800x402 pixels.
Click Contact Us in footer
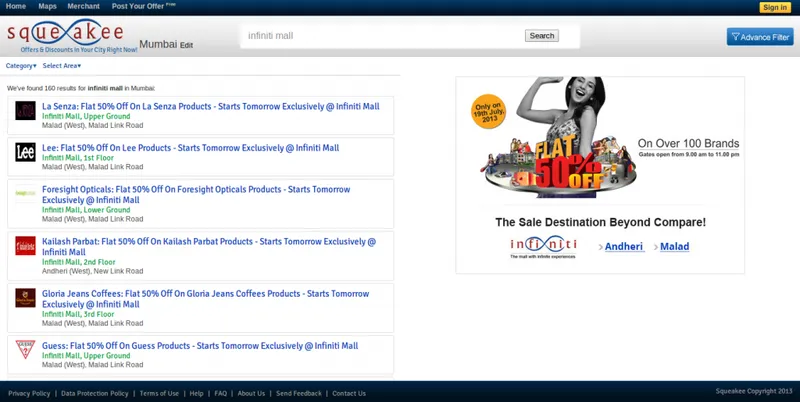tap(349, 393)
